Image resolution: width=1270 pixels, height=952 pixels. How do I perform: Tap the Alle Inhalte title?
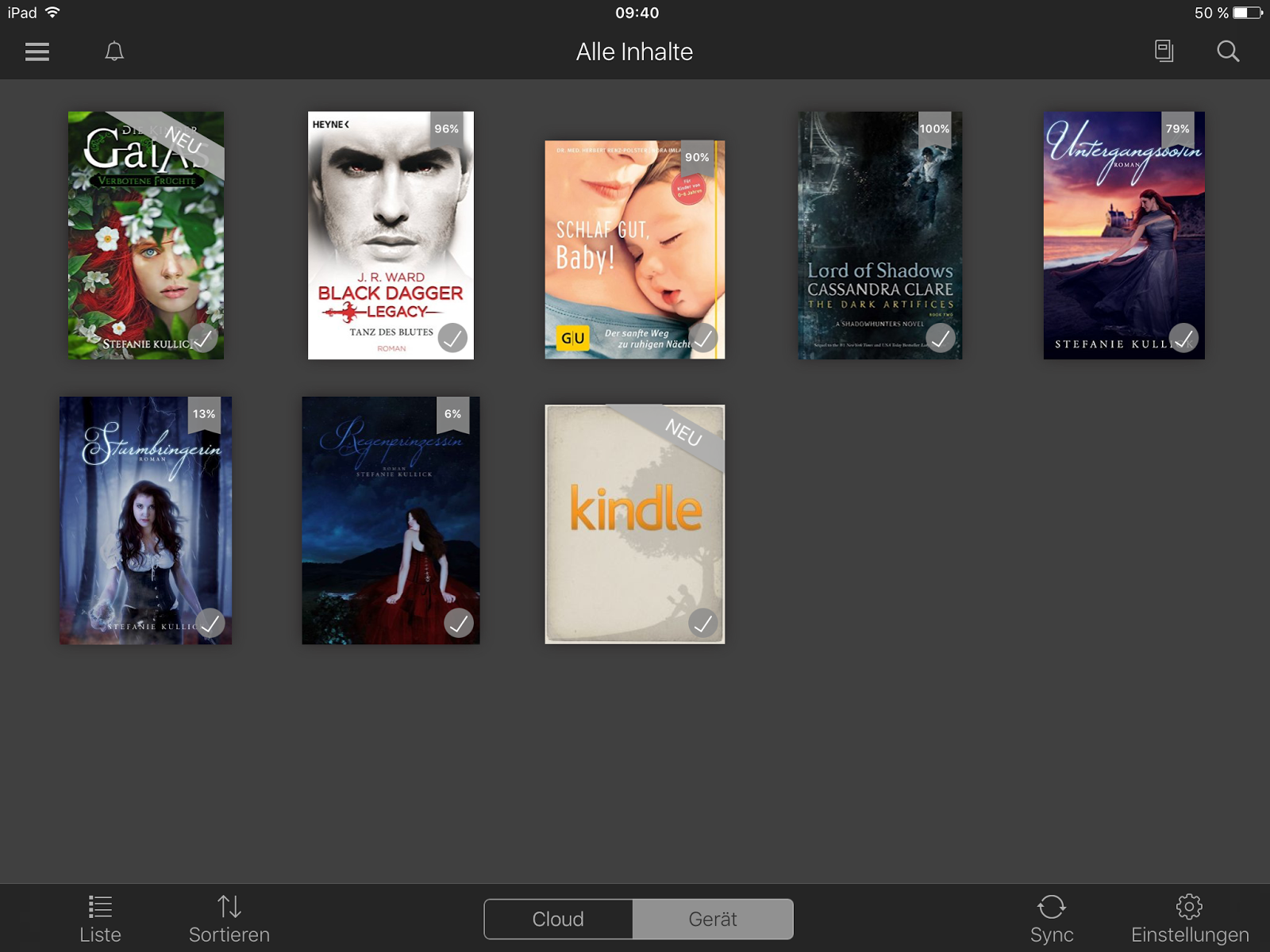click(634, 52)
